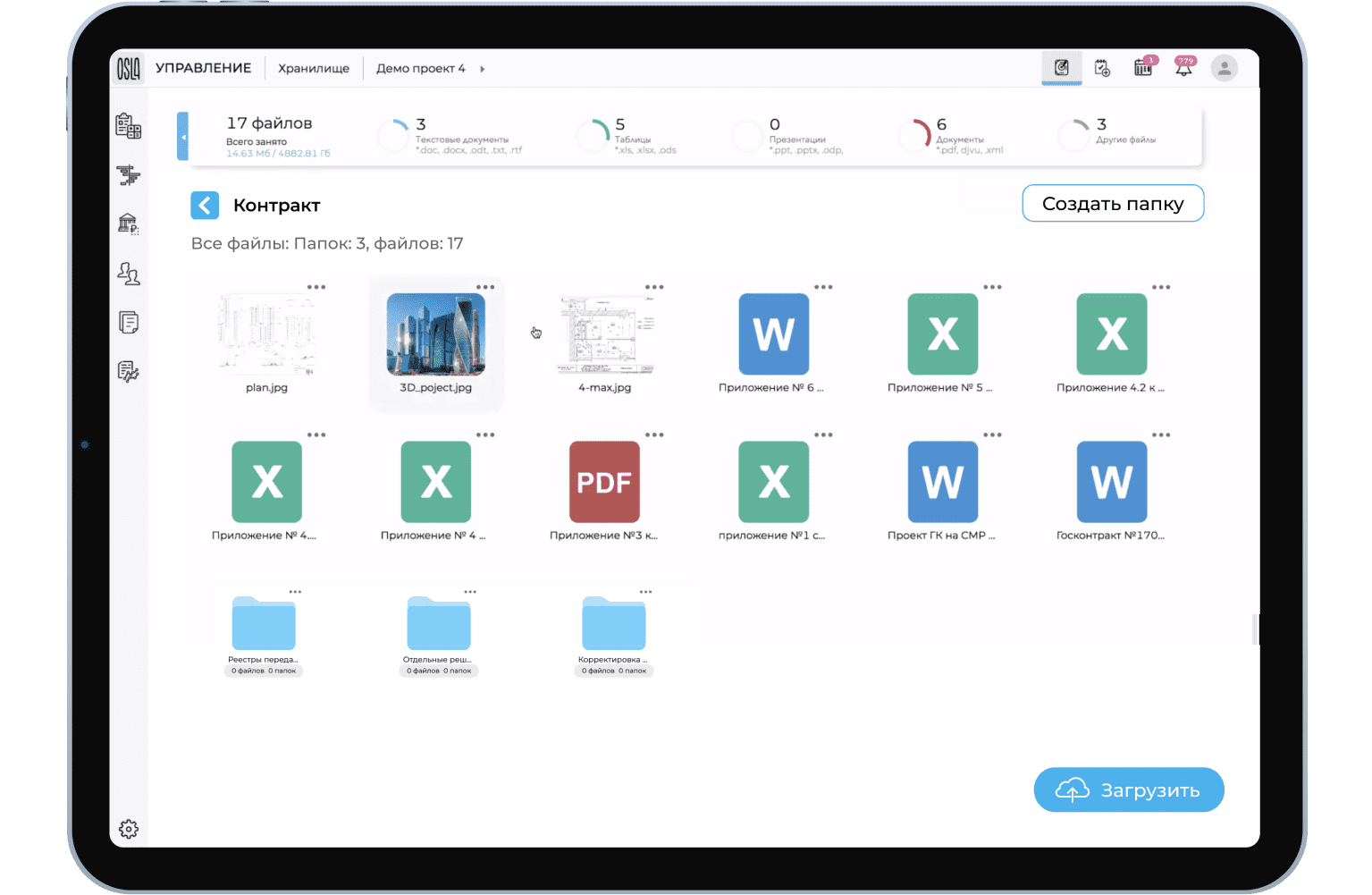Expand the Демо проект 4 breadcrumb arrow

(483, 69)
